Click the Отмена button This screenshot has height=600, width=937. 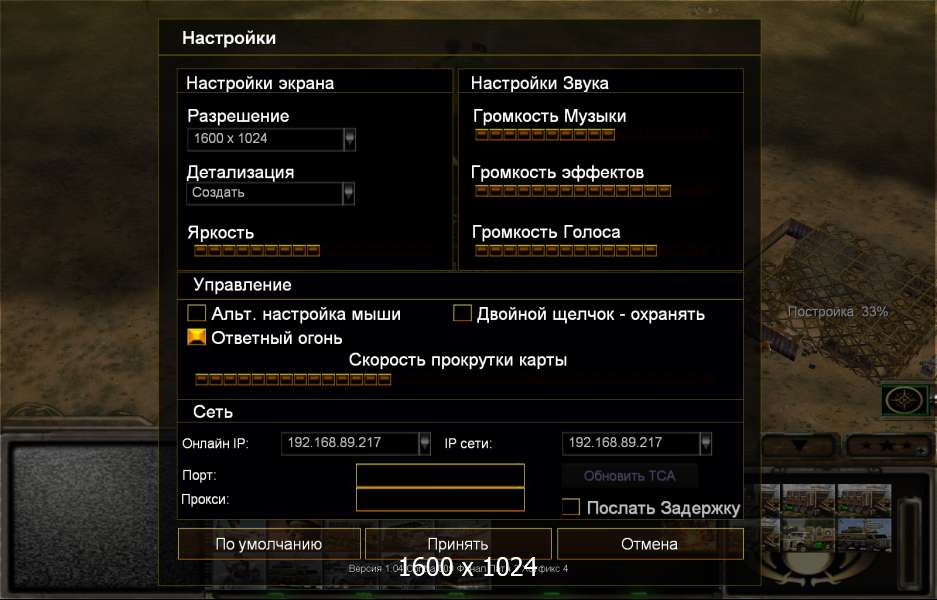[650, 544]
